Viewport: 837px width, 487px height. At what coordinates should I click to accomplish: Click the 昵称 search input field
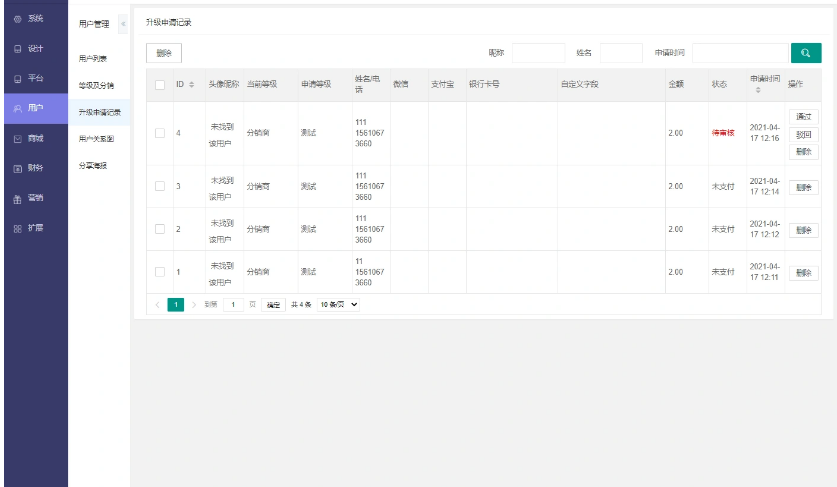(537, 53)
